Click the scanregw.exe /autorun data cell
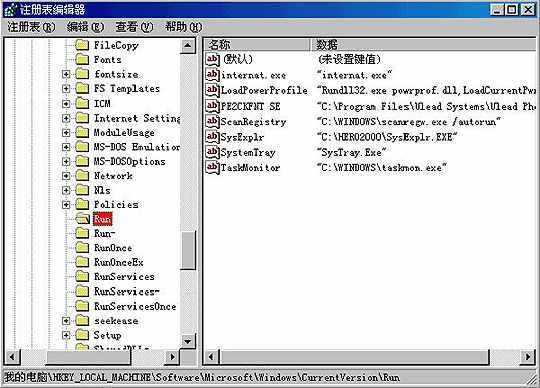Viewport: 540px width, 388px height. click(x=408, y=122)
